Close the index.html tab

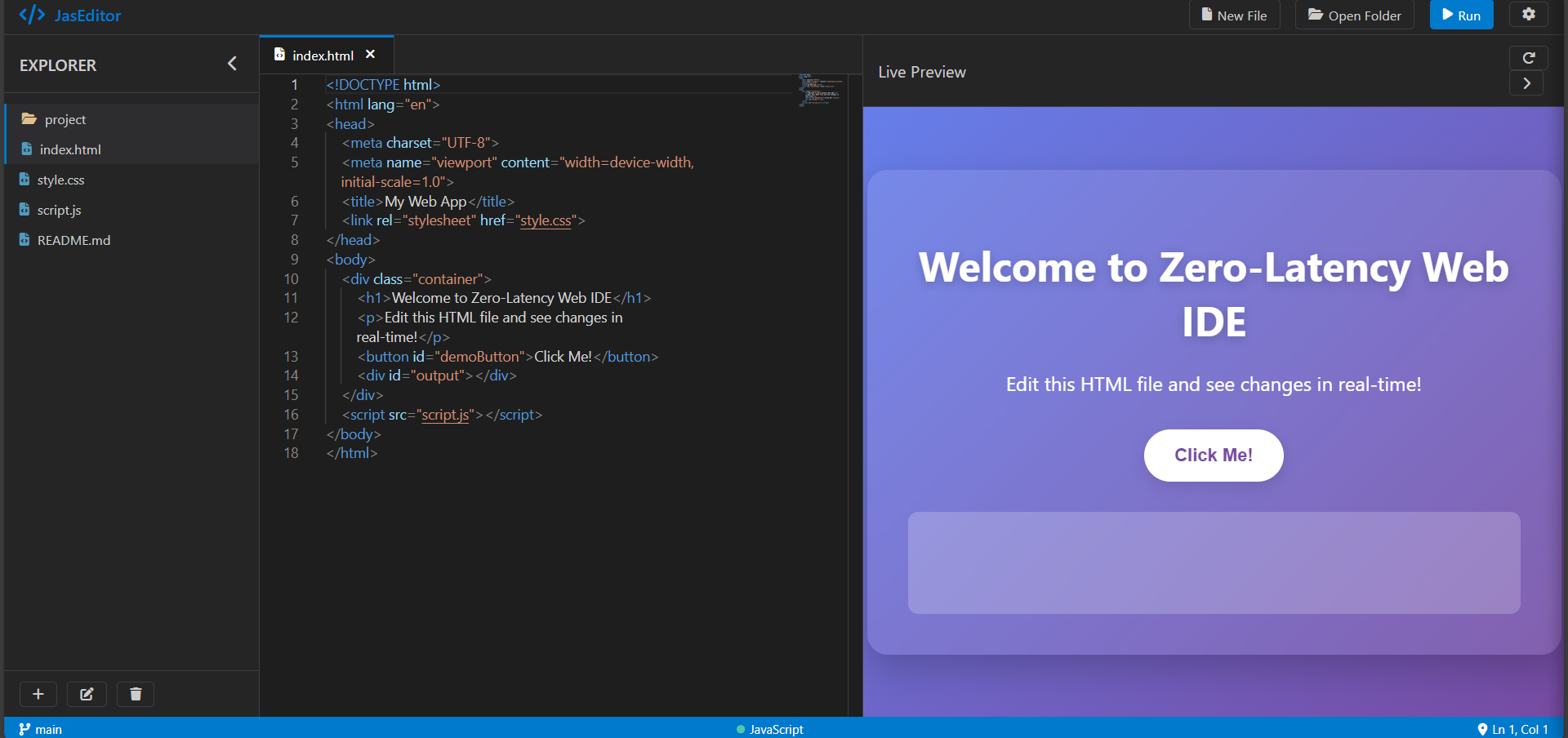[370, 54]
